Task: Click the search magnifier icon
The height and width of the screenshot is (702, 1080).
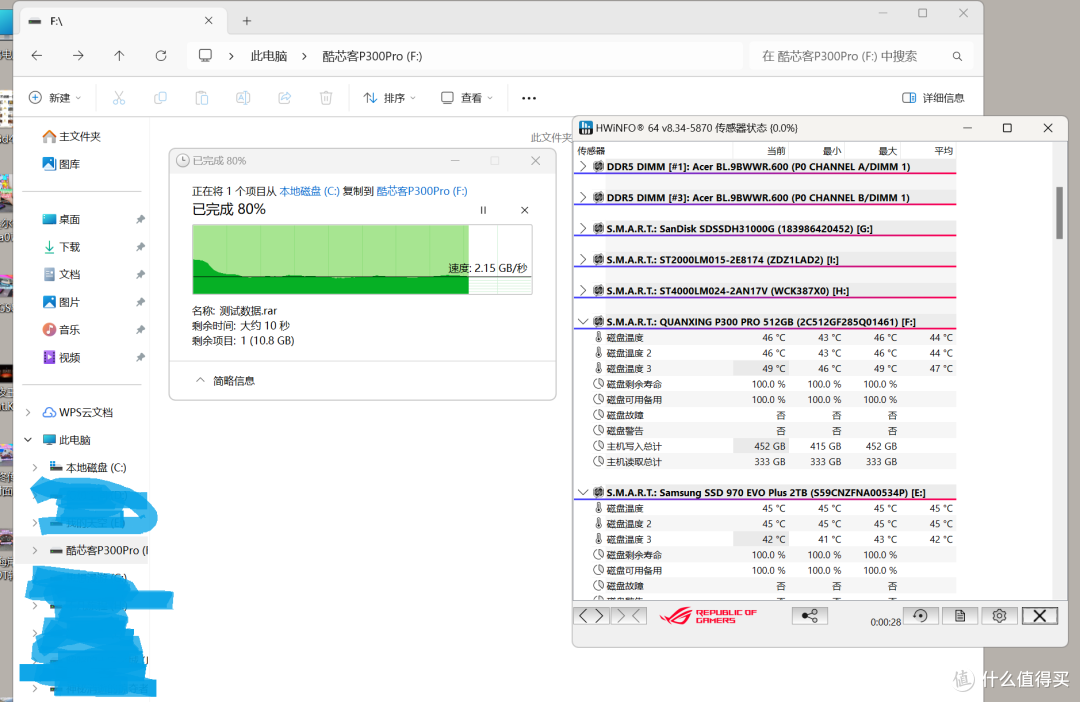Action: click(x=957, y=56)
